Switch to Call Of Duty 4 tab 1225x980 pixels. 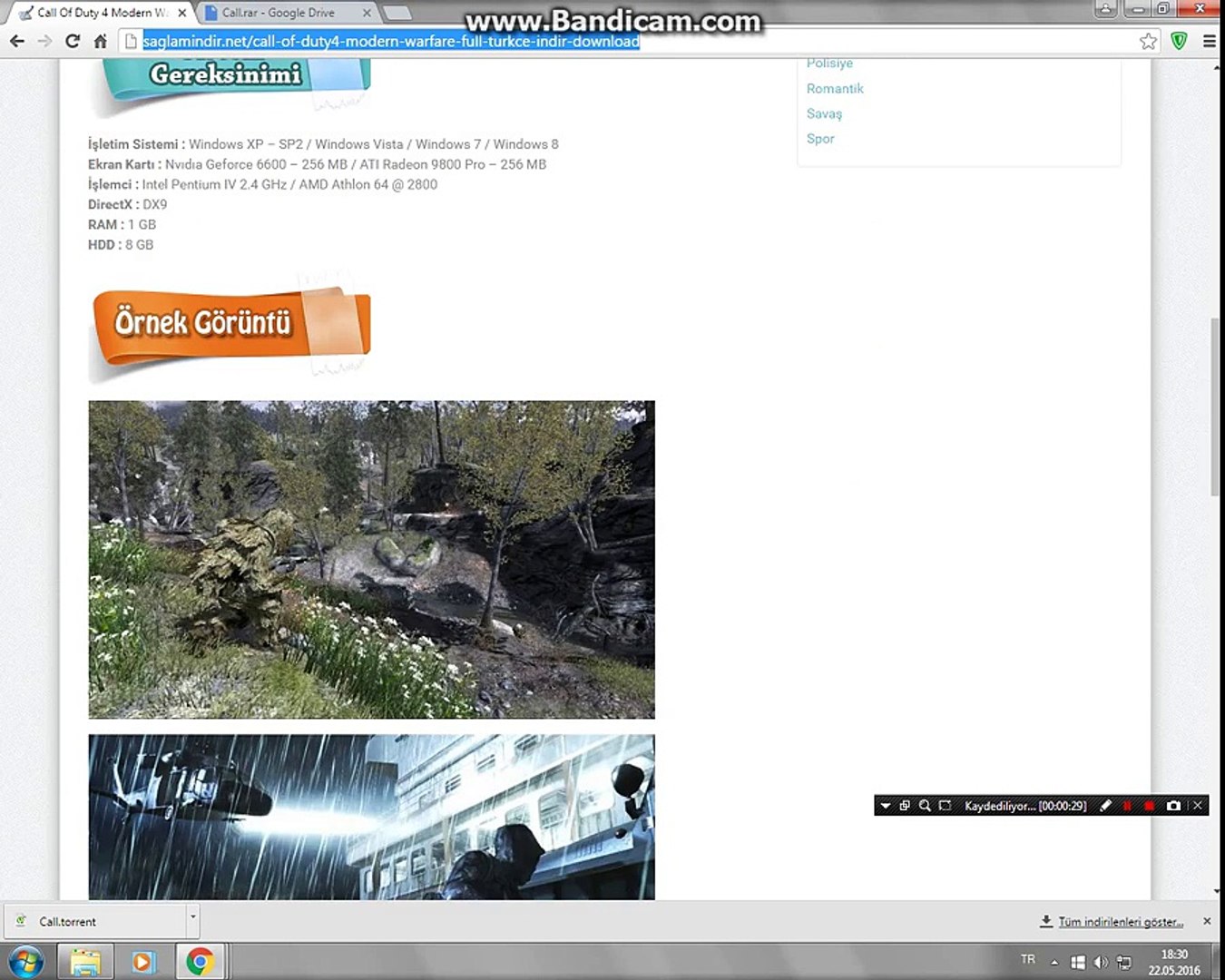coord(102,13)
